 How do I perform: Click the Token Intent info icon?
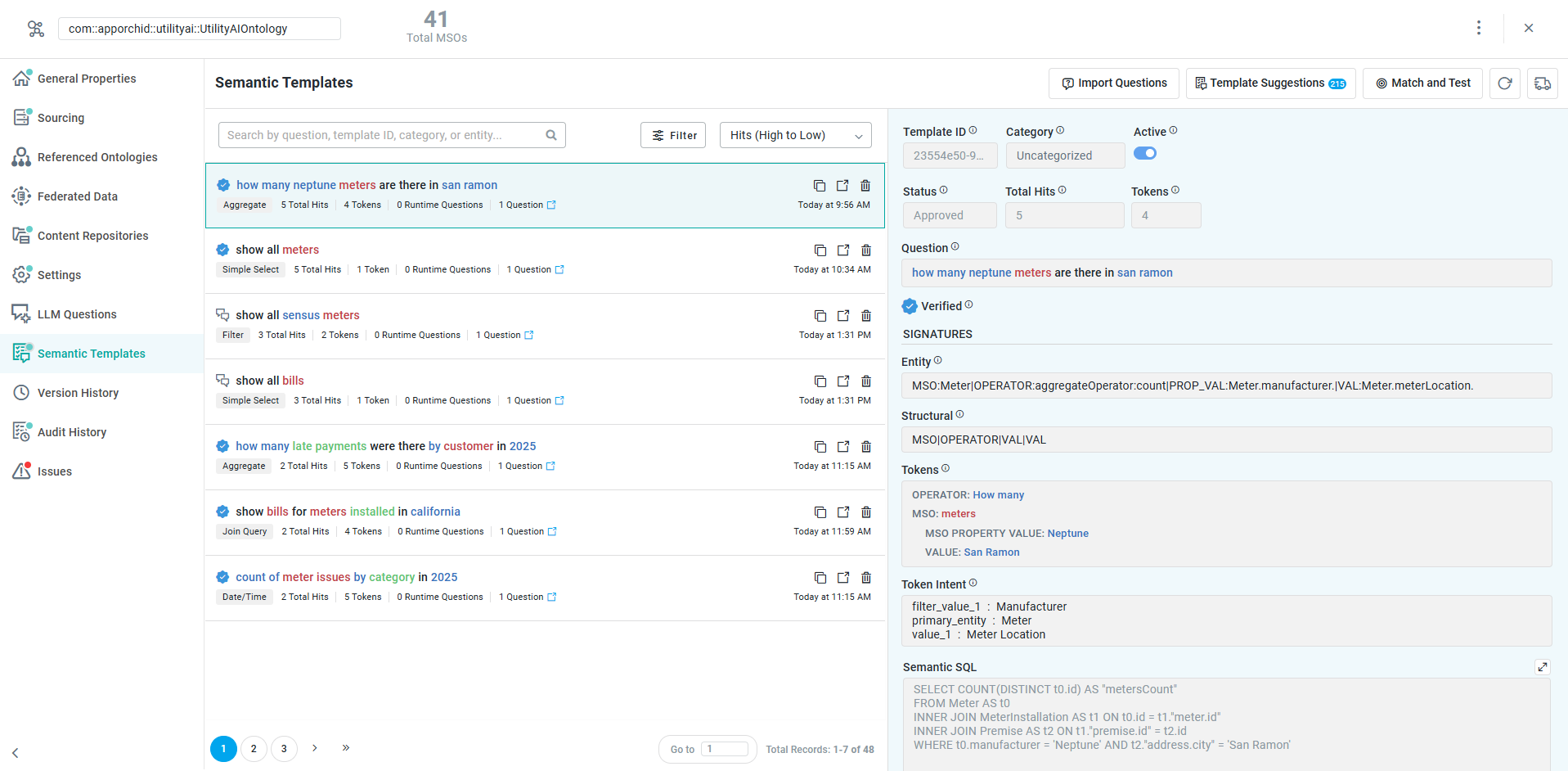973,583
